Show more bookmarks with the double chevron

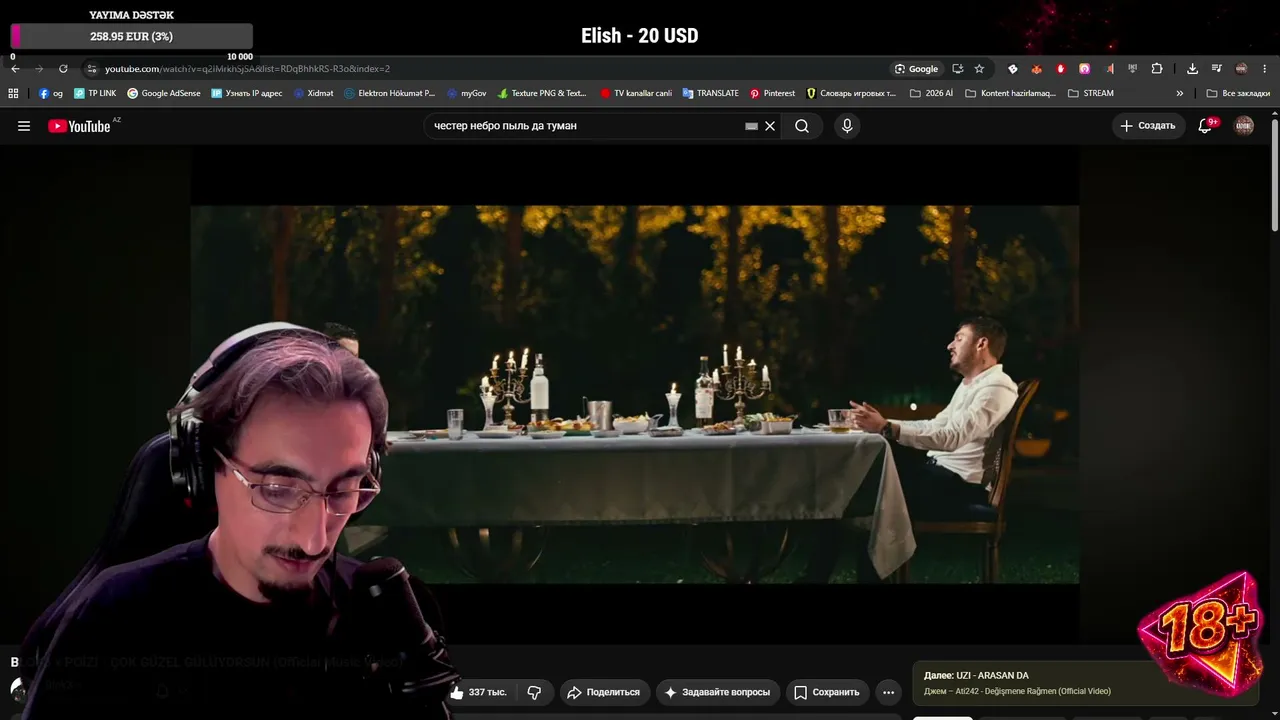tap(1180, 93)
